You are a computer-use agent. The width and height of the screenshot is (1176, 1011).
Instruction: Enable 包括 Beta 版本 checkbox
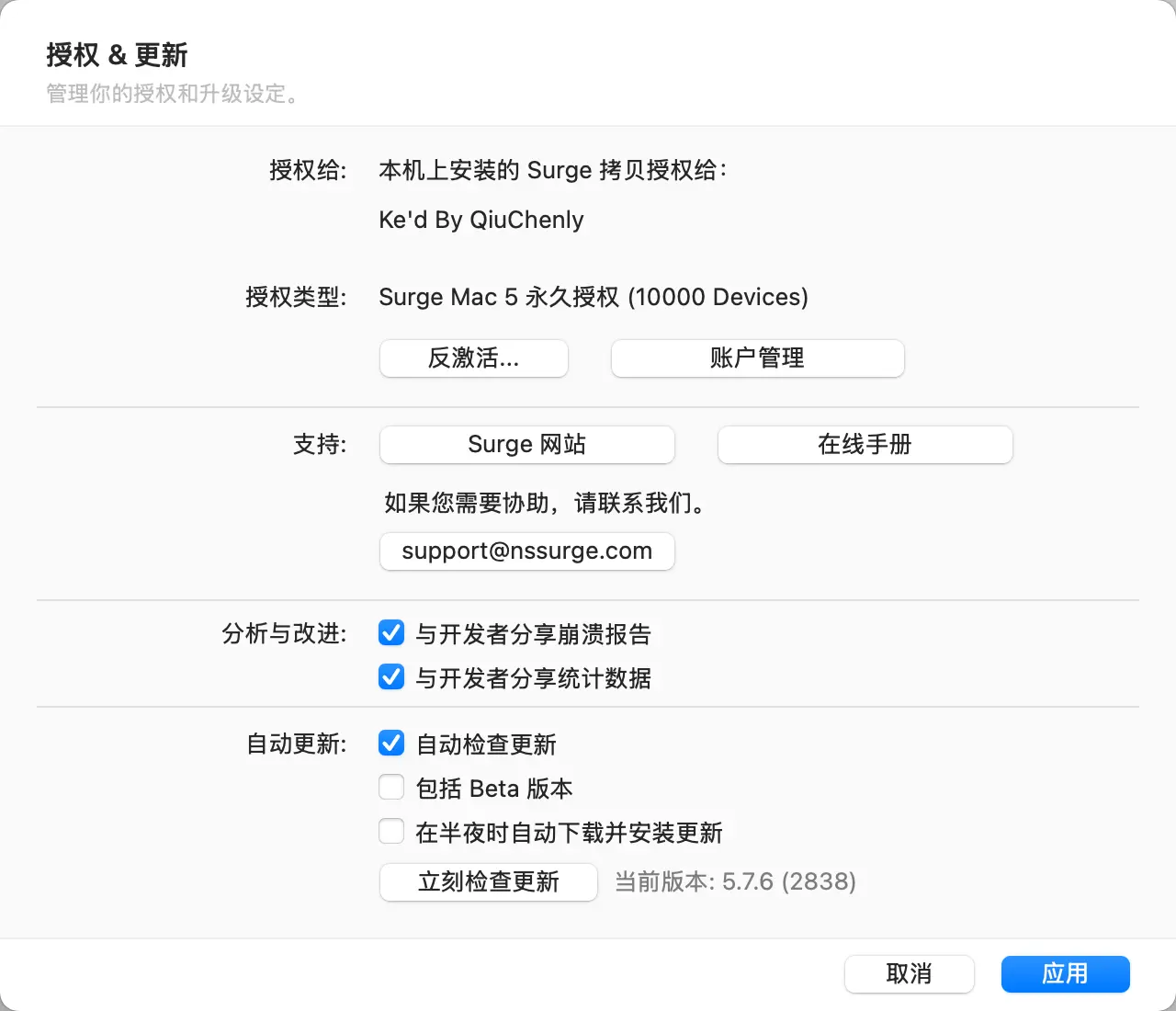pos(391,788)
